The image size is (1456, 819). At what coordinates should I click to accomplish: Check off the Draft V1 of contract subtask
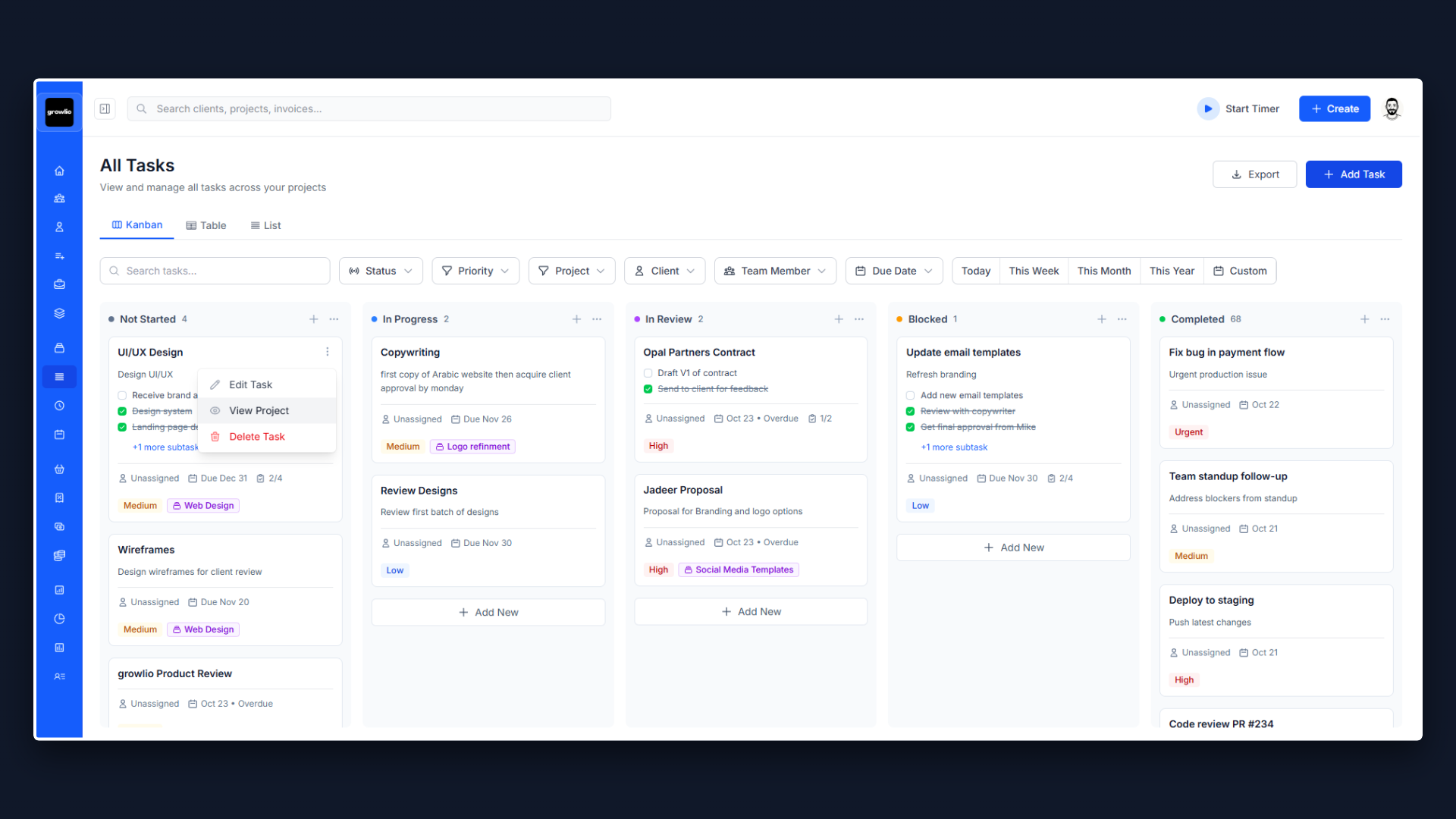point(648,372)
